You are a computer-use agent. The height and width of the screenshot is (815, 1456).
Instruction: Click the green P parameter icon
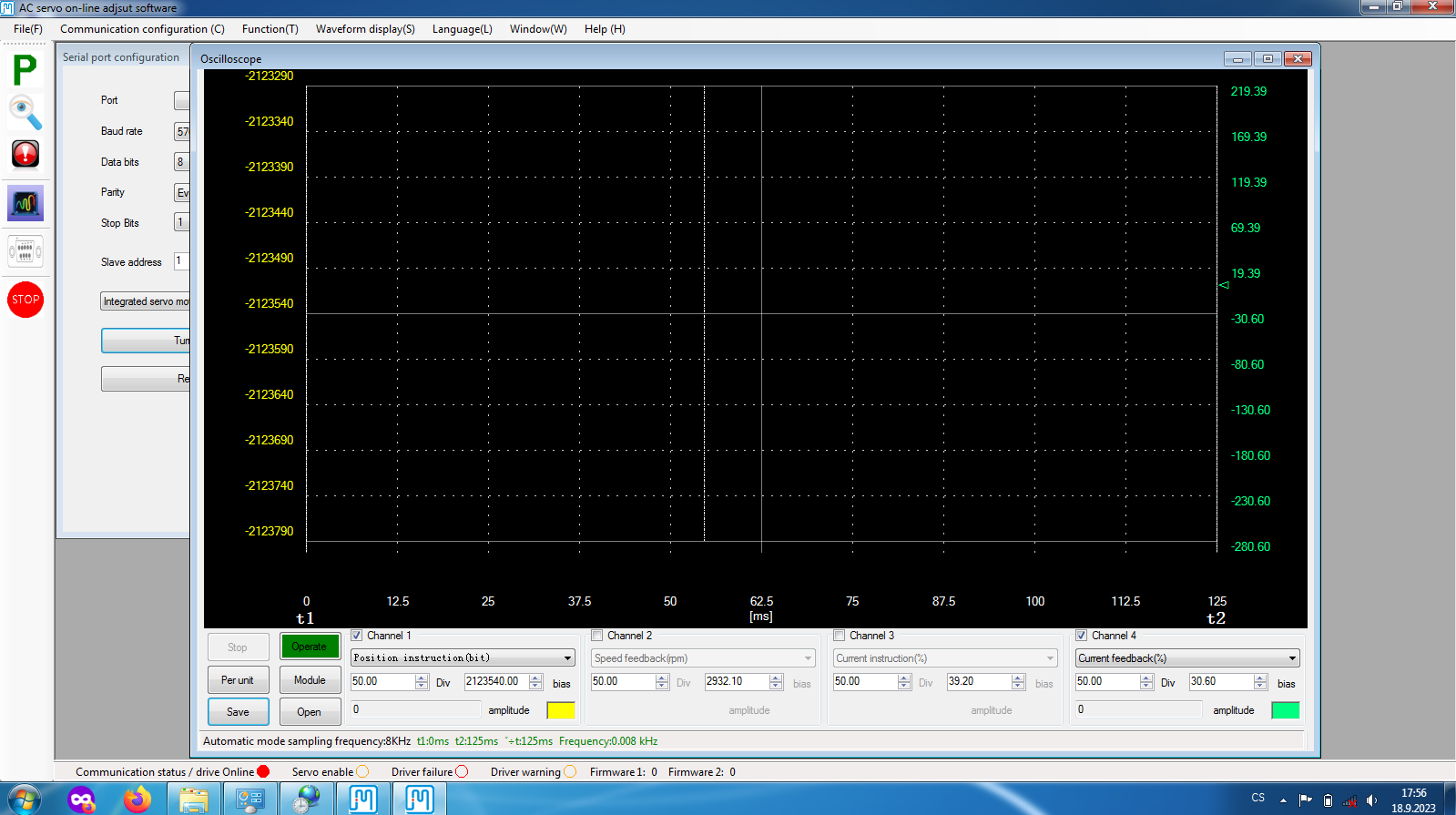pos(25,70)
